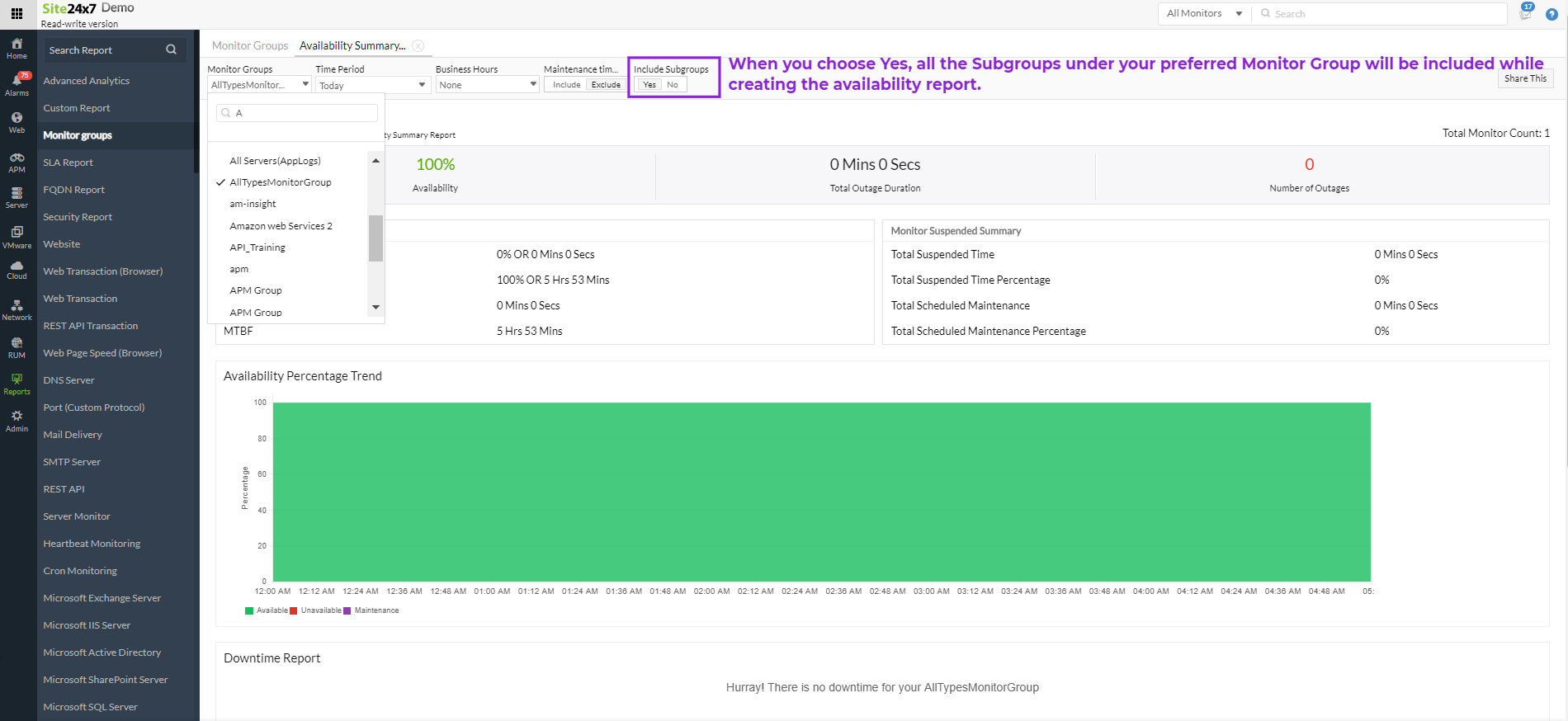The width and height of the screenshot is (1568, 721).
Task: Click the monitor group list scrollbar thumb
Action: (x=375, y=238)
